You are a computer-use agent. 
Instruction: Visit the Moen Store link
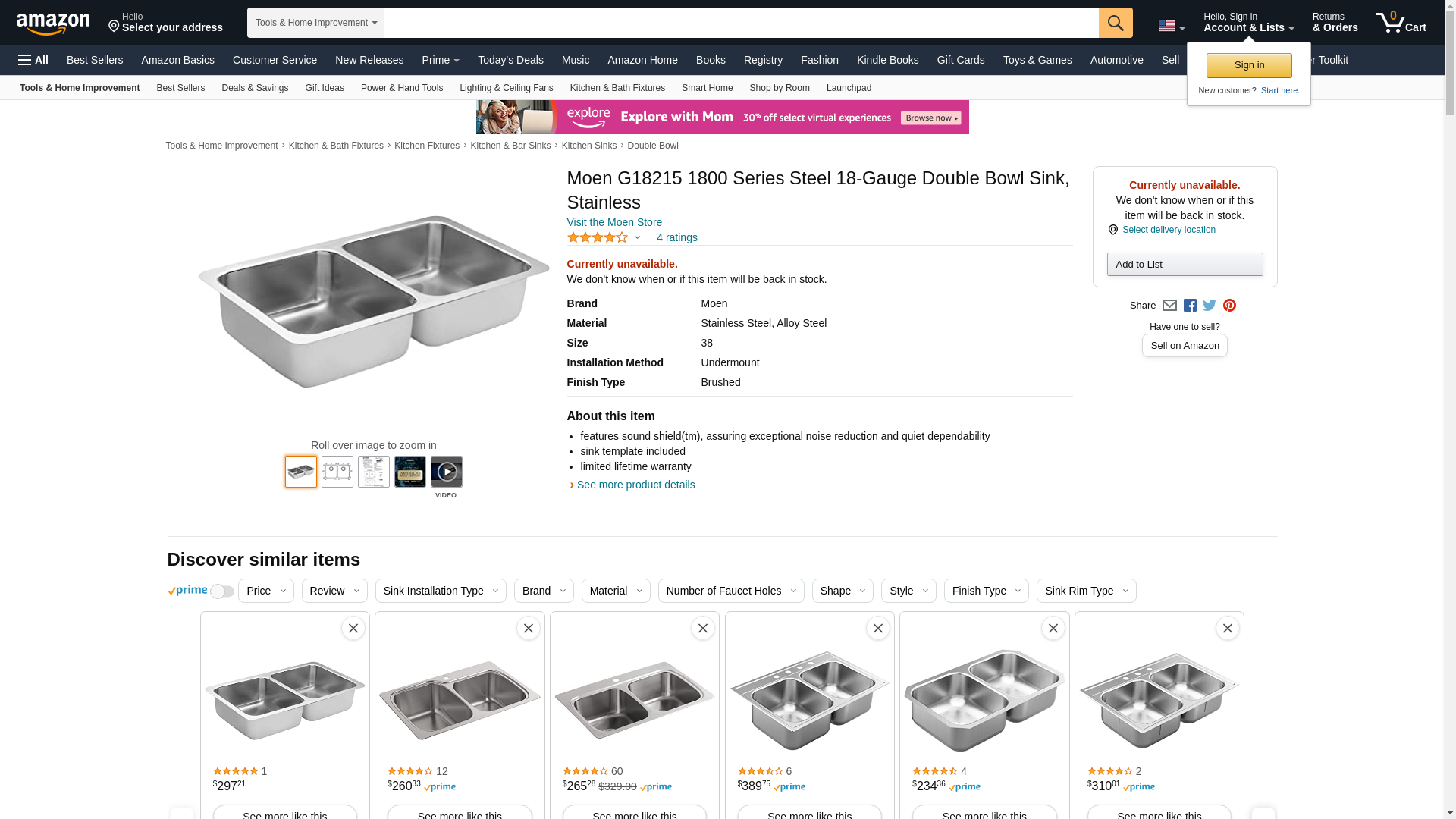coord(614,222)
